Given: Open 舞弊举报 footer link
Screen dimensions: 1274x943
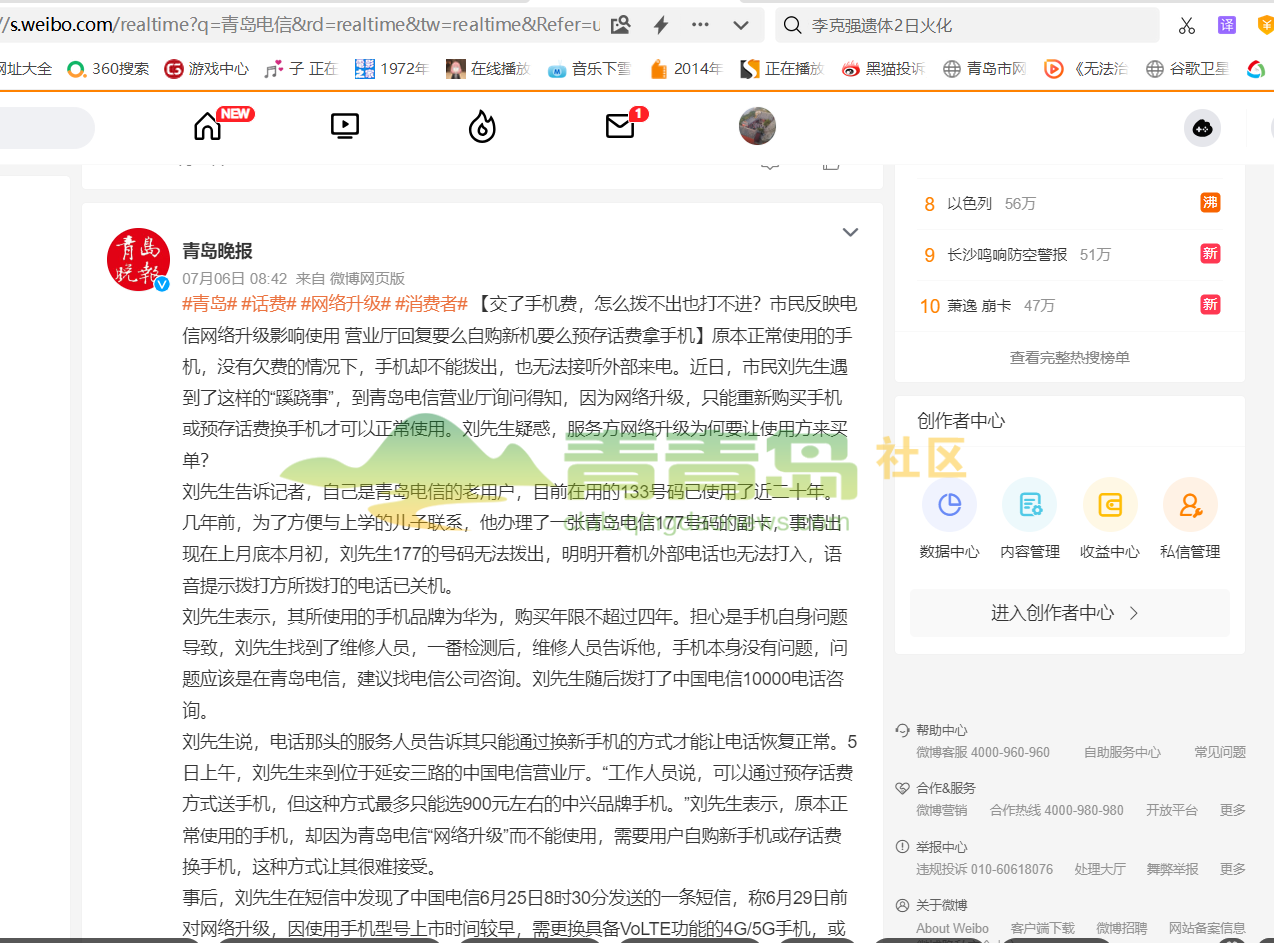Looking at the screenshot, I should coord(1172,869).
